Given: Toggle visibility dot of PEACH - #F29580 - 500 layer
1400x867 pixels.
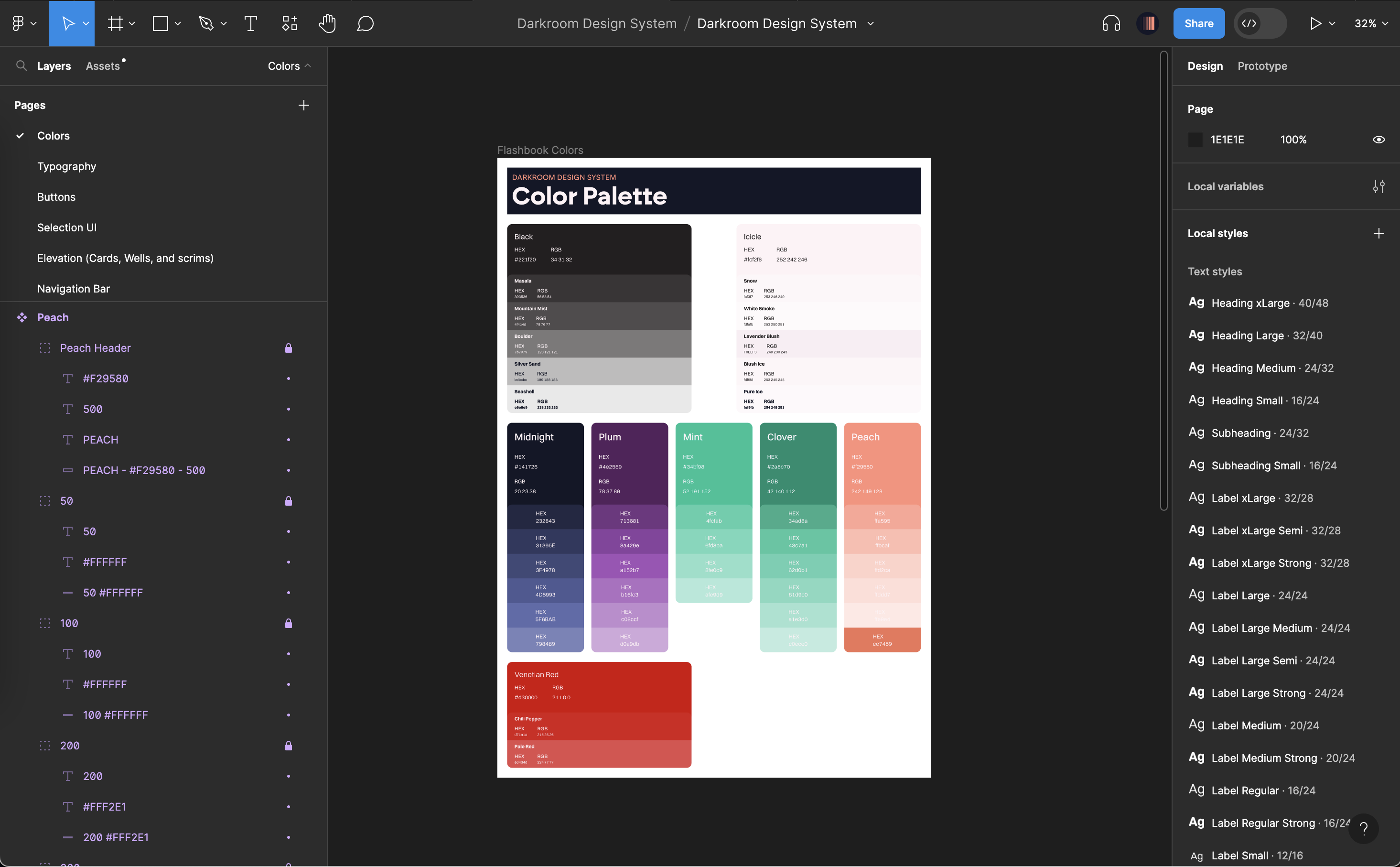Looking at the screenshot, I should (x=288, y=470).
